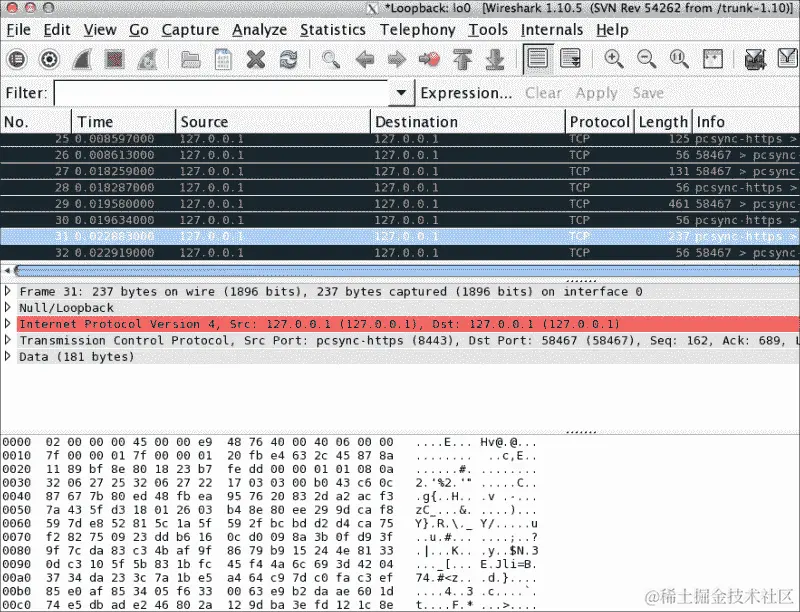Go to packet number icon
Image resolution: width=800 pixels, height=612 pixels.
tap(429, 60)
